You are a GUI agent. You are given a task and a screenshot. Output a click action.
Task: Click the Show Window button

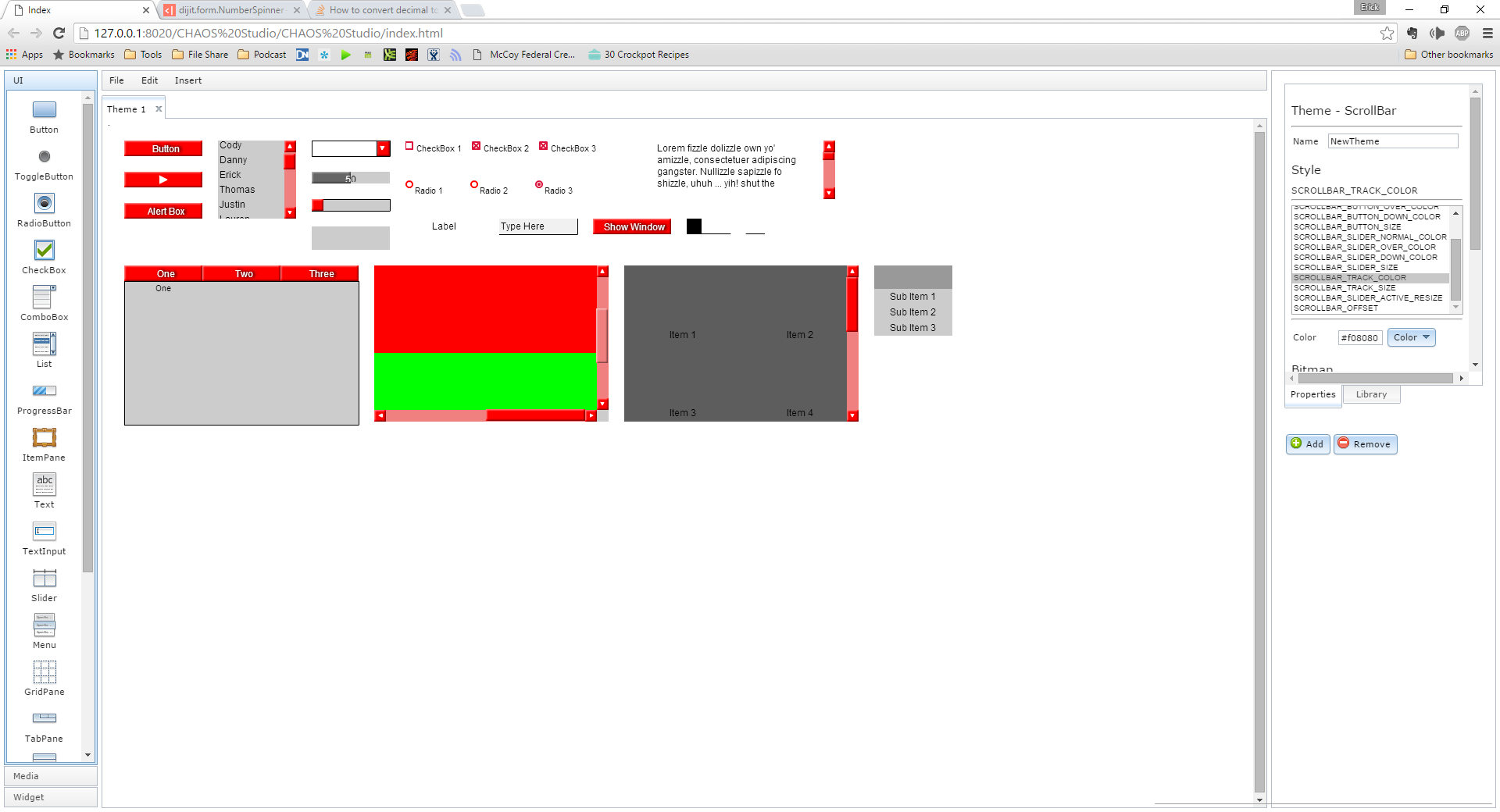pyautogui.click(x=631, y=226)
